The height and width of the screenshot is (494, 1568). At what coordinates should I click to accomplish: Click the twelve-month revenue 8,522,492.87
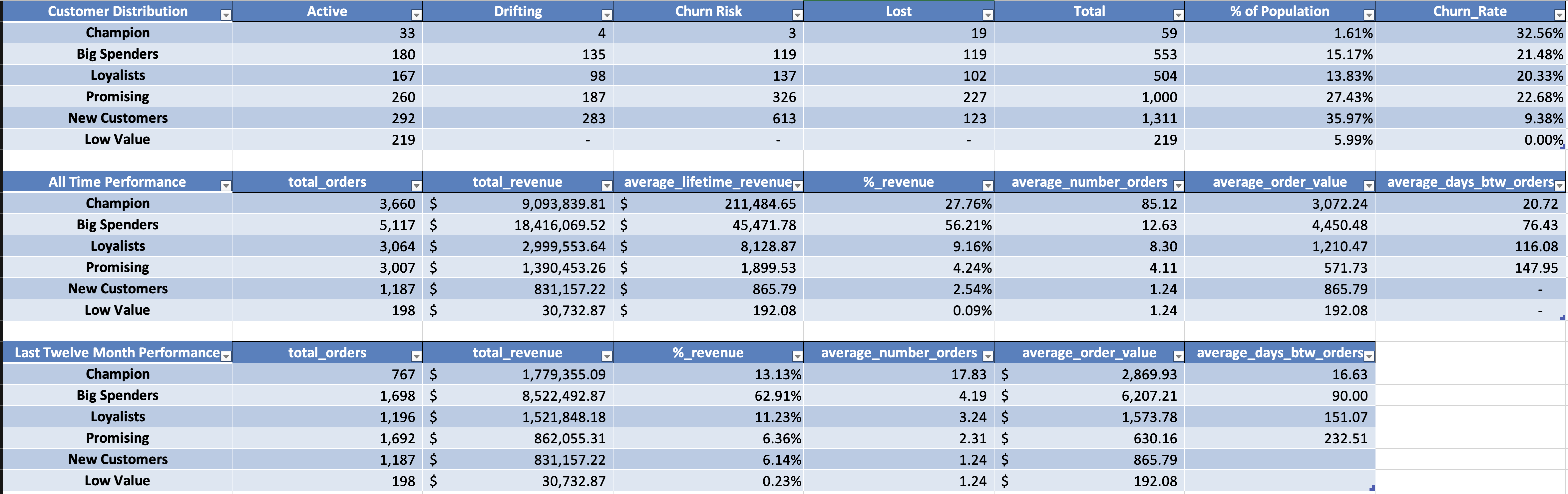coord(517,395)
